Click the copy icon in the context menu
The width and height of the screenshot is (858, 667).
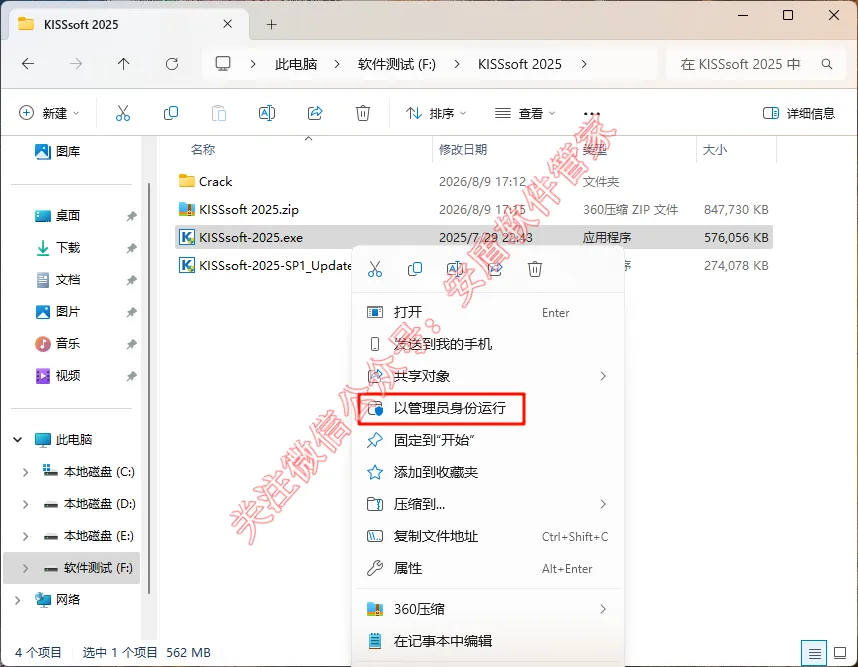pyautogui.click(x=415, y=269)
